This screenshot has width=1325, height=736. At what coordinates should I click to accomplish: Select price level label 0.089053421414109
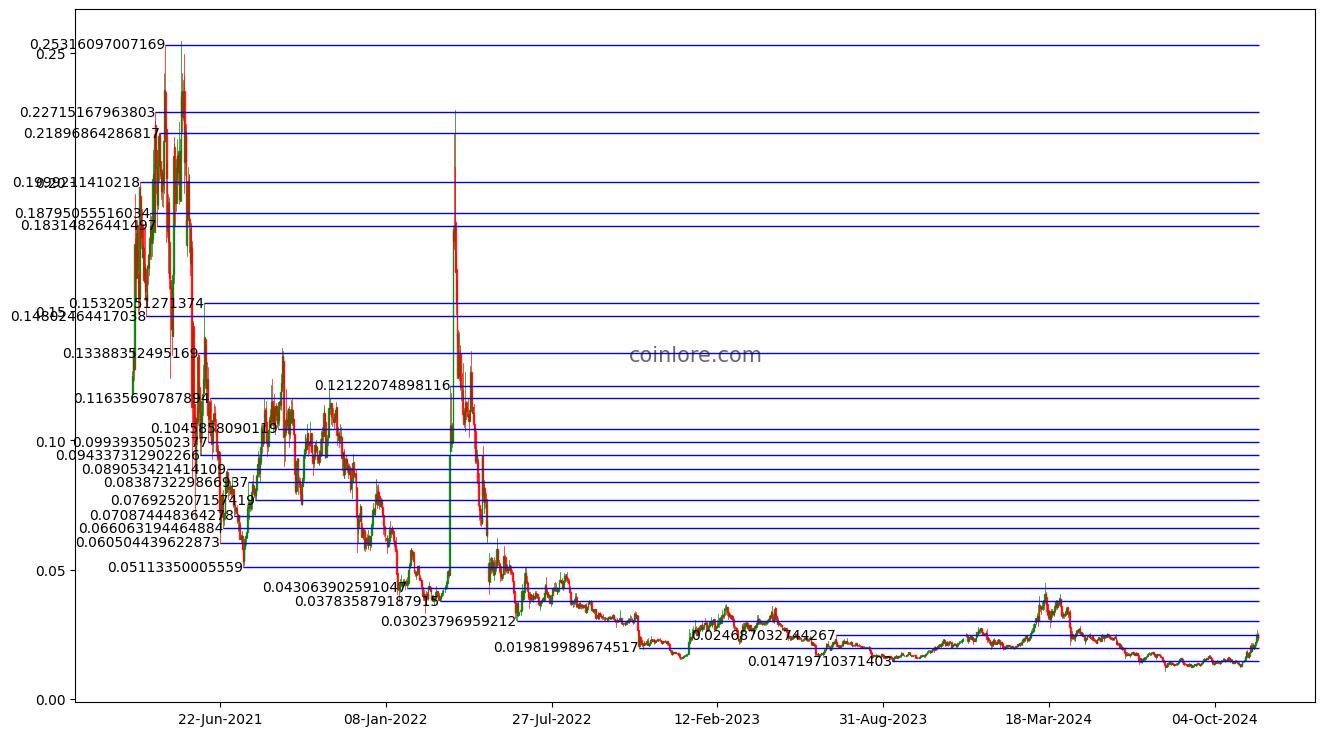point(154,469)
